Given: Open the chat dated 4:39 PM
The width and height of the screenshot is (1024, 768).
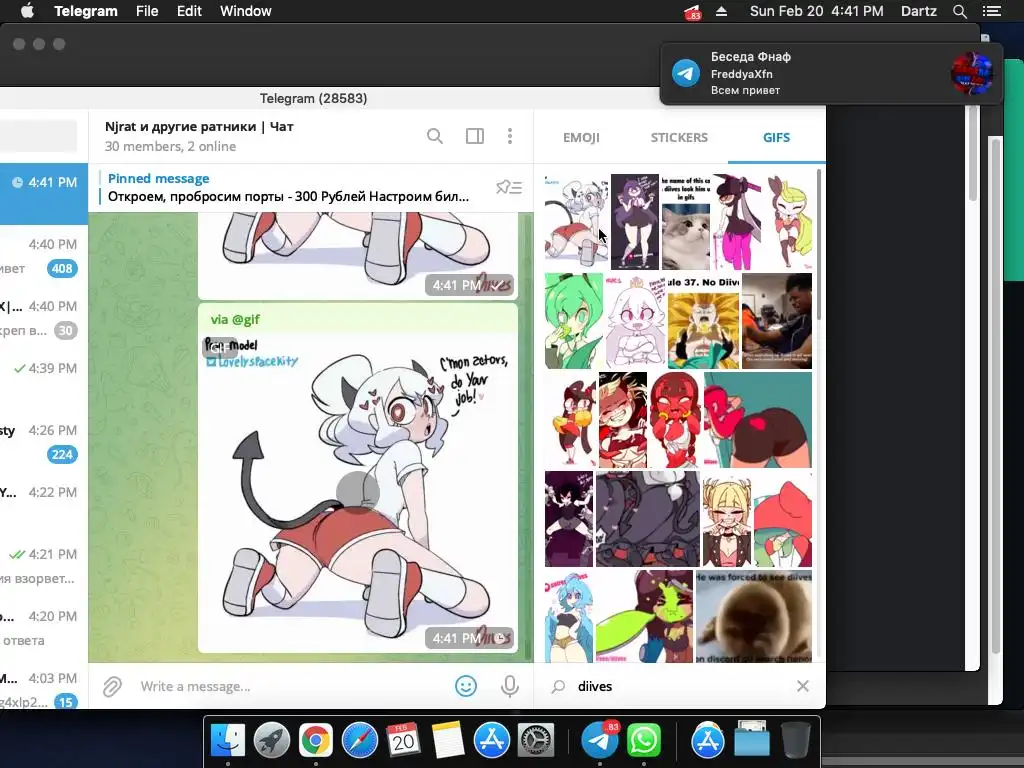Looking at the screenshot, I should point(44,380).
